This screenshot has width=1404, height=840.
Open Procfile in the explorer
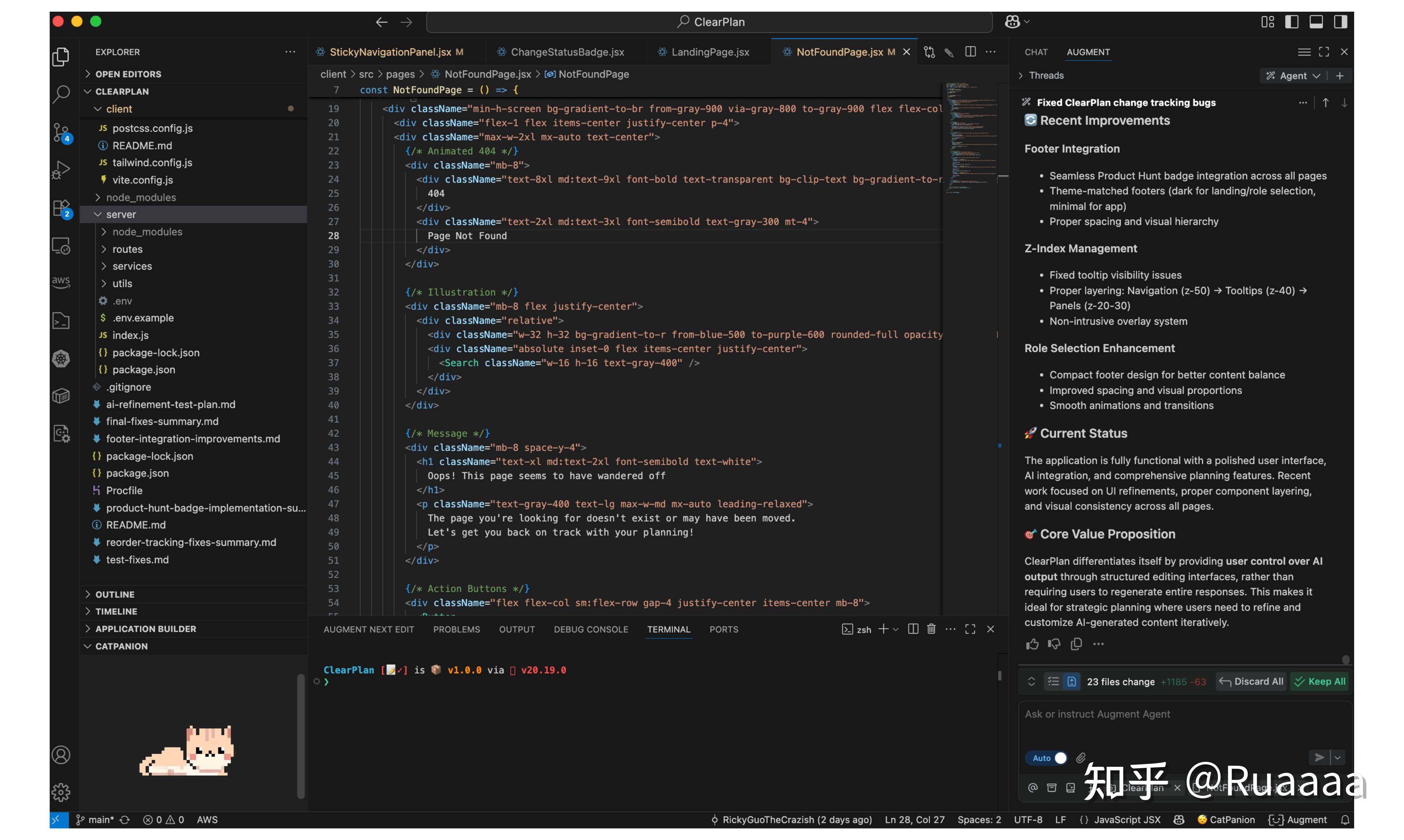click(193, 491)
